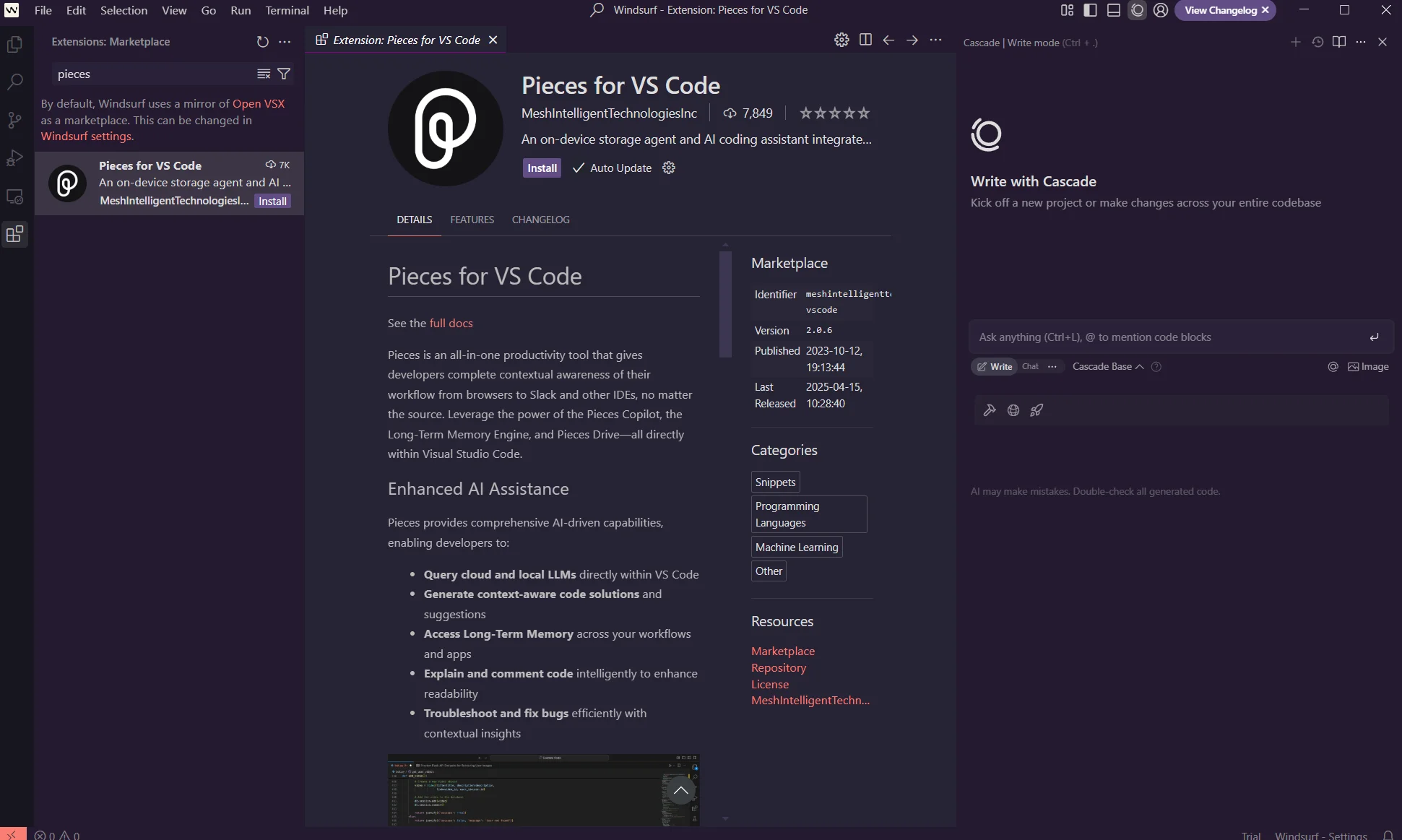The height and width of the screenshot is (840, 1402).
Task: Open Cascade conversation history icon
Action: pyautogui.click(x=1317, y=42)
